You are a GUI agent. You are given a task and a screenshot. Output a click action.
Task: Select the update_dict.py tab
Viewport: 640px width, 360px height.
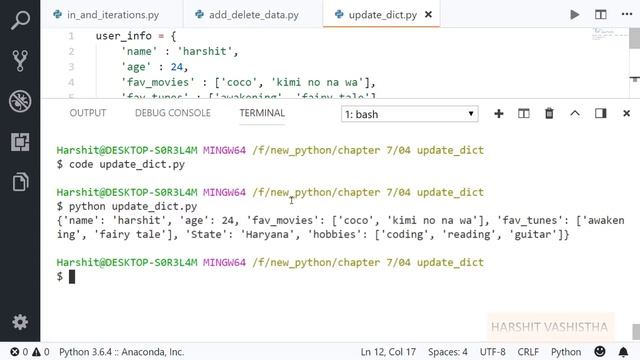(382, 15)
